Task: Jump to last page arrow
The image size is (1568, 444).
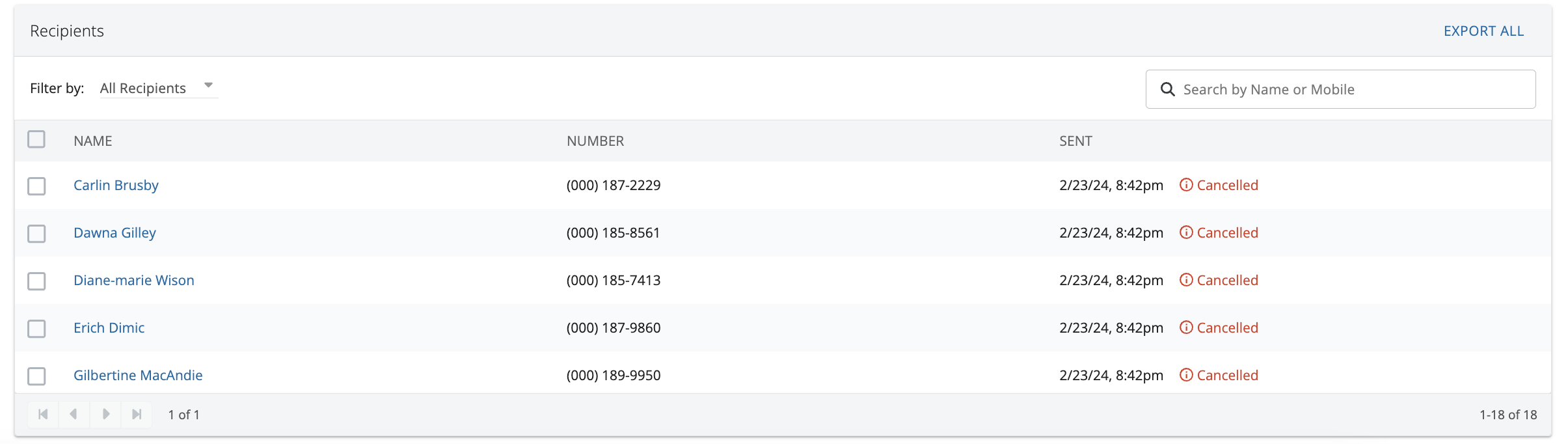Action: (137, 414)
